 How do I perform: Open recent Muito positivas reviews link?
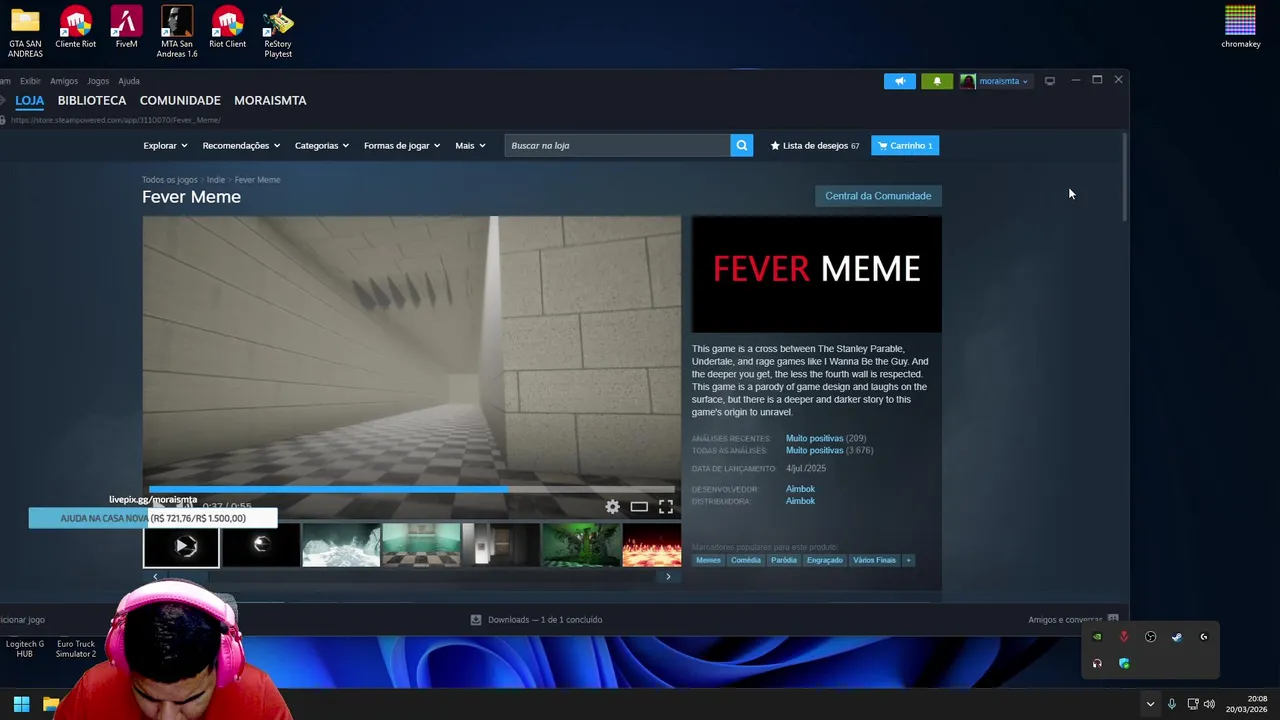pos(814,438)
